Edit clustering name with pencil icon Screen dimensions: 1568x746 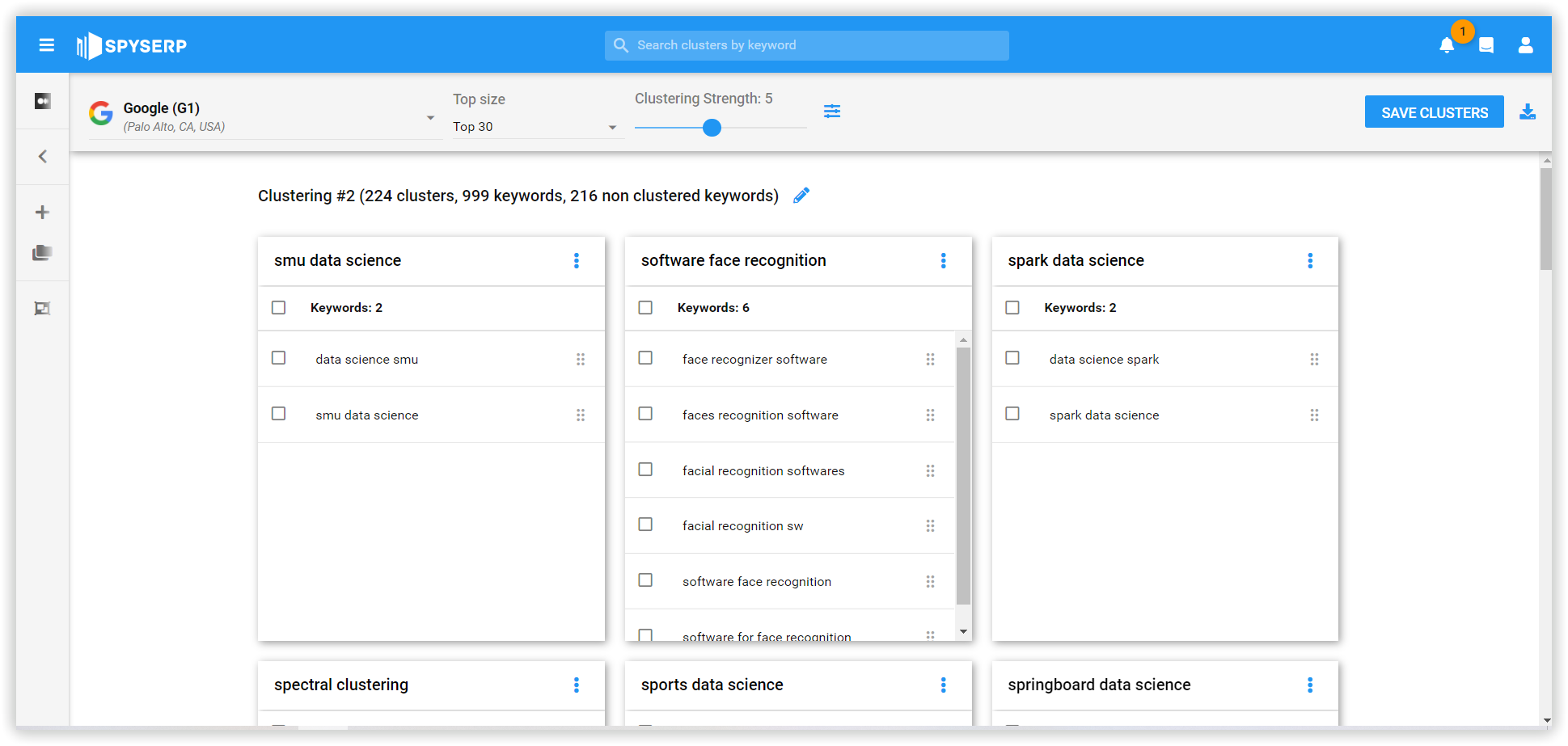(801, 196)
